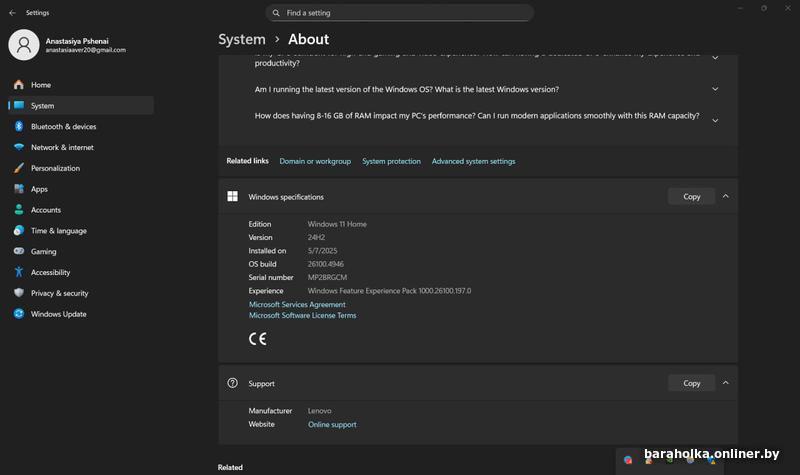This screenshot has height=475, width=800.
Task: Click the Bluetooth icon in sidebar
Action: pos(19,127)
